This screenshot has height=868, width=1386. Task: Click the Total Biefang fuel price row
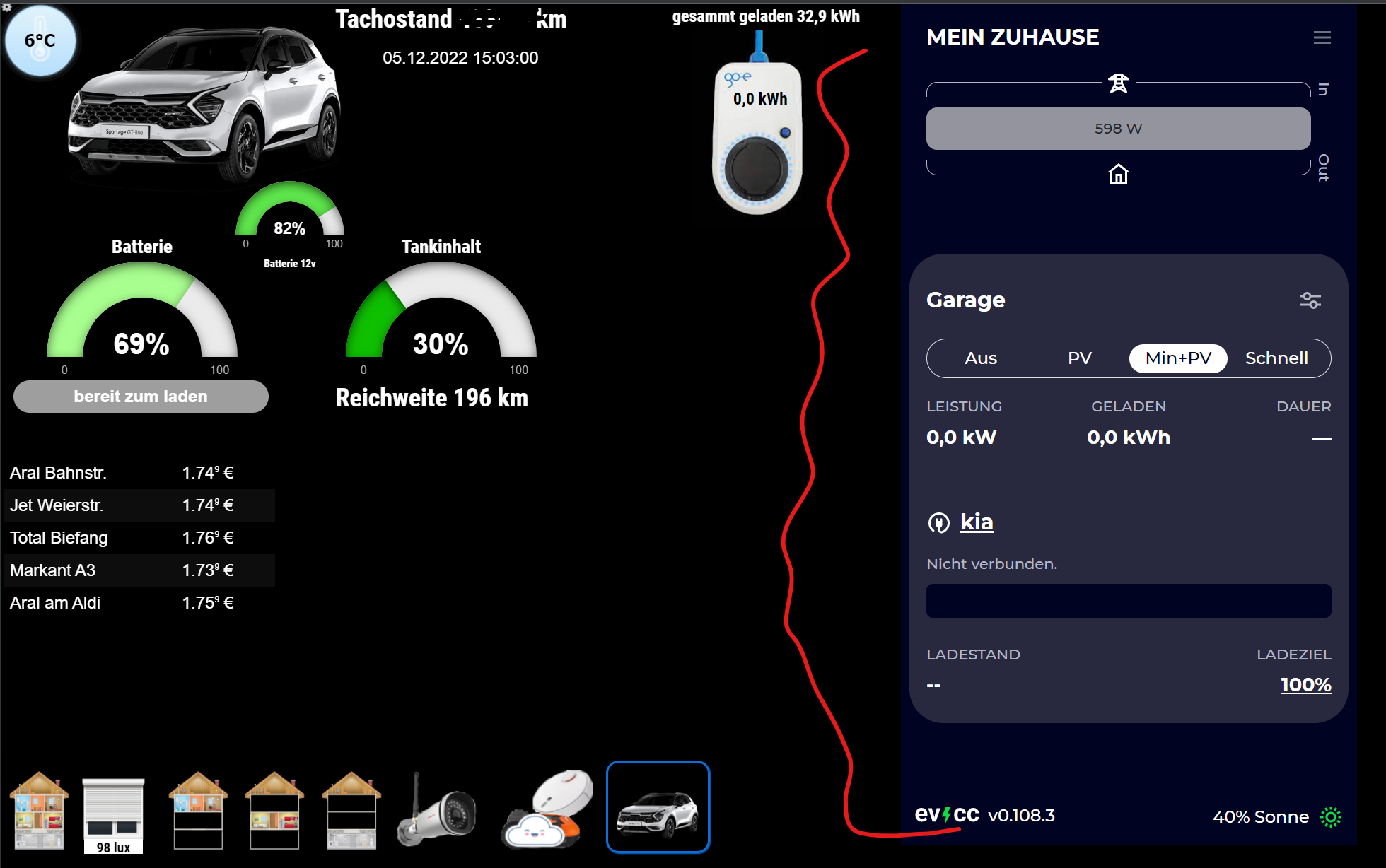pyautogui.click(x=139, y=538)
